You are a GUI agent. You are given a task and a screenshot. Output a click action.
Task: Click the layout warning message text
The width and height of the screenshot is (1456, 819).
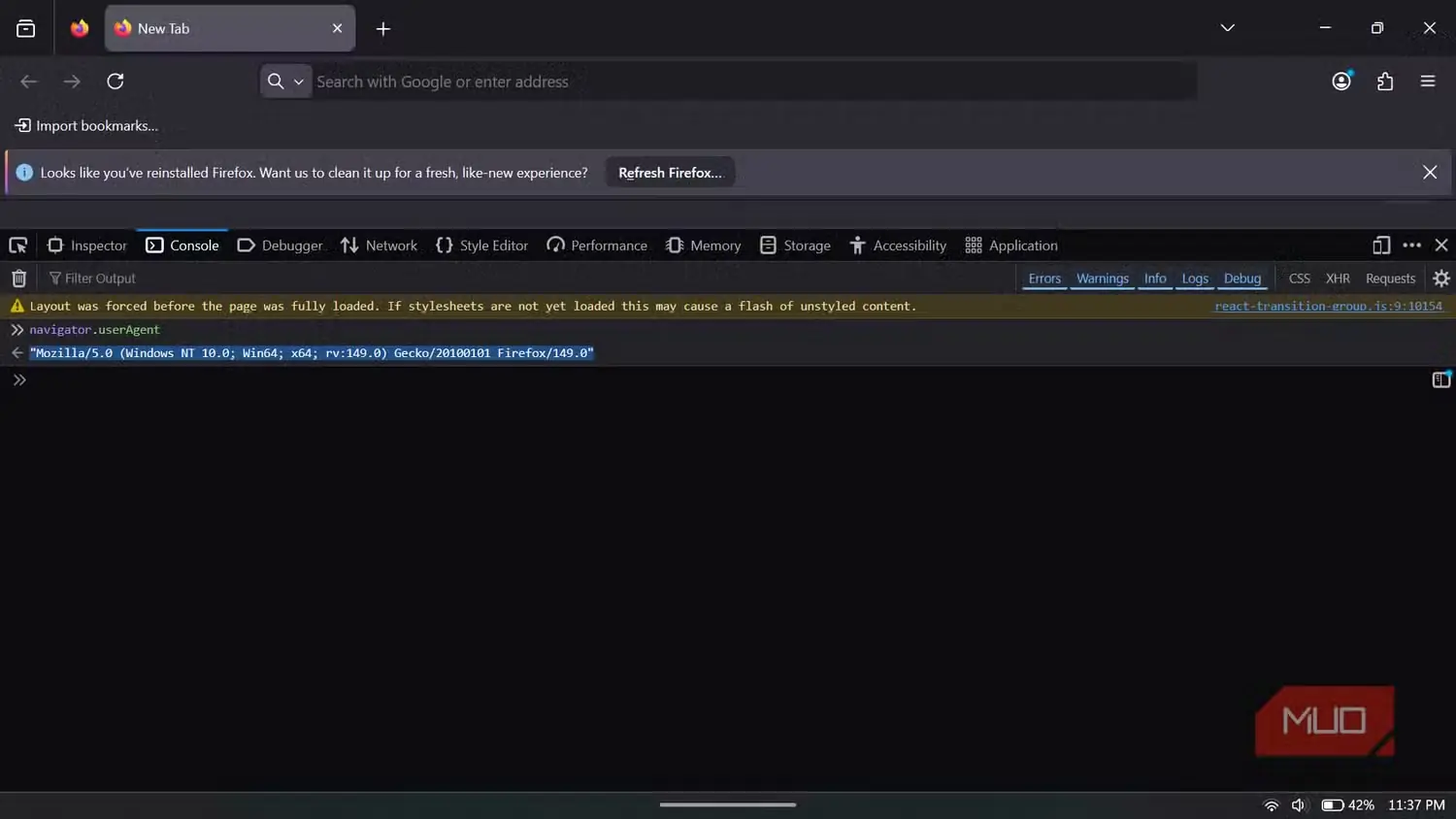(x=473, y=306)
